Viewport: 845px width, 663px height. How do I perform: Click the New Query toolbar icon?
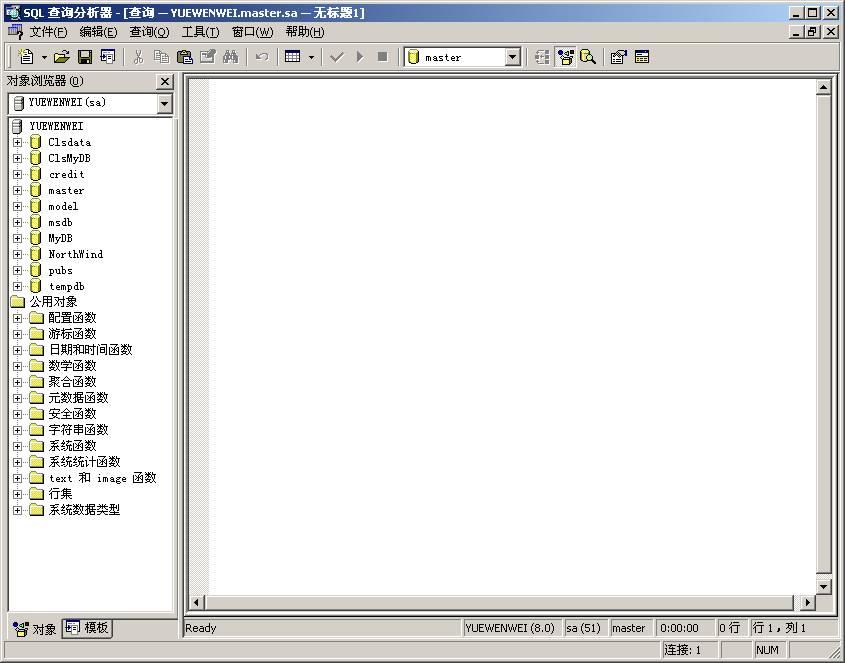pyautogui.click(x=26, y=57)
